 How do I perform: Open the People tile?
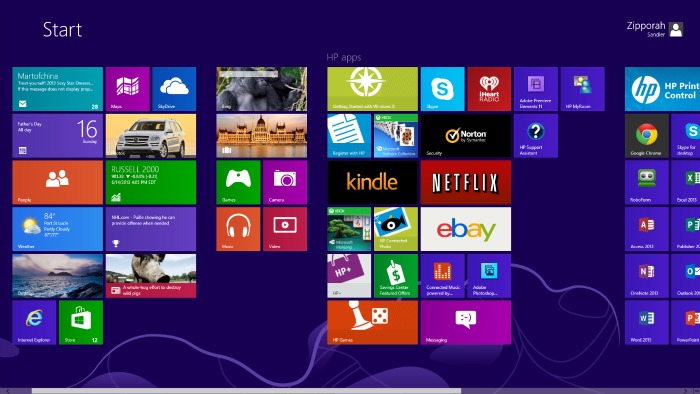(x=58, y=182)
